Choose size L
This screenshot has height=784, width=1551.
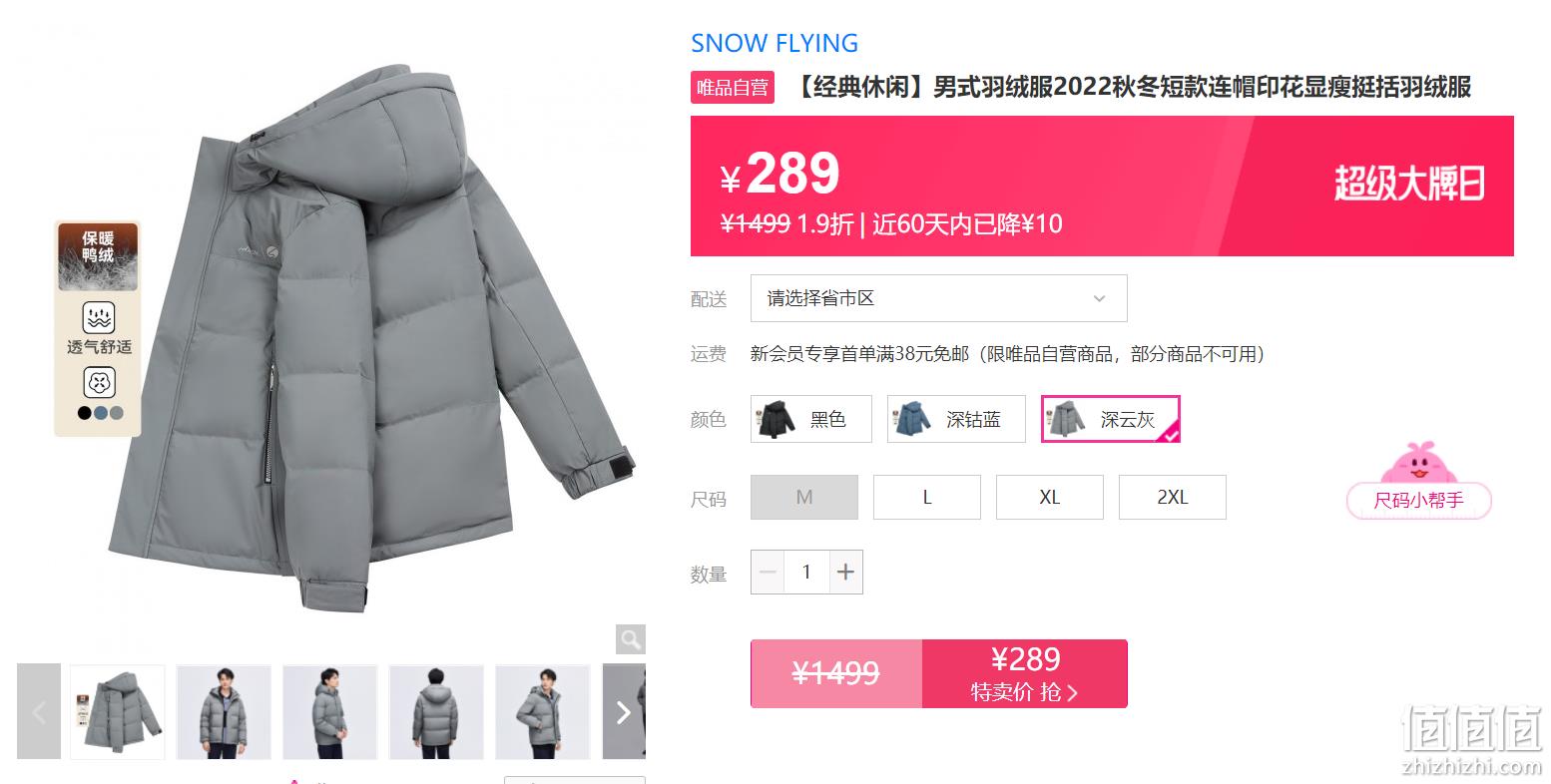(x=927, y=497)
